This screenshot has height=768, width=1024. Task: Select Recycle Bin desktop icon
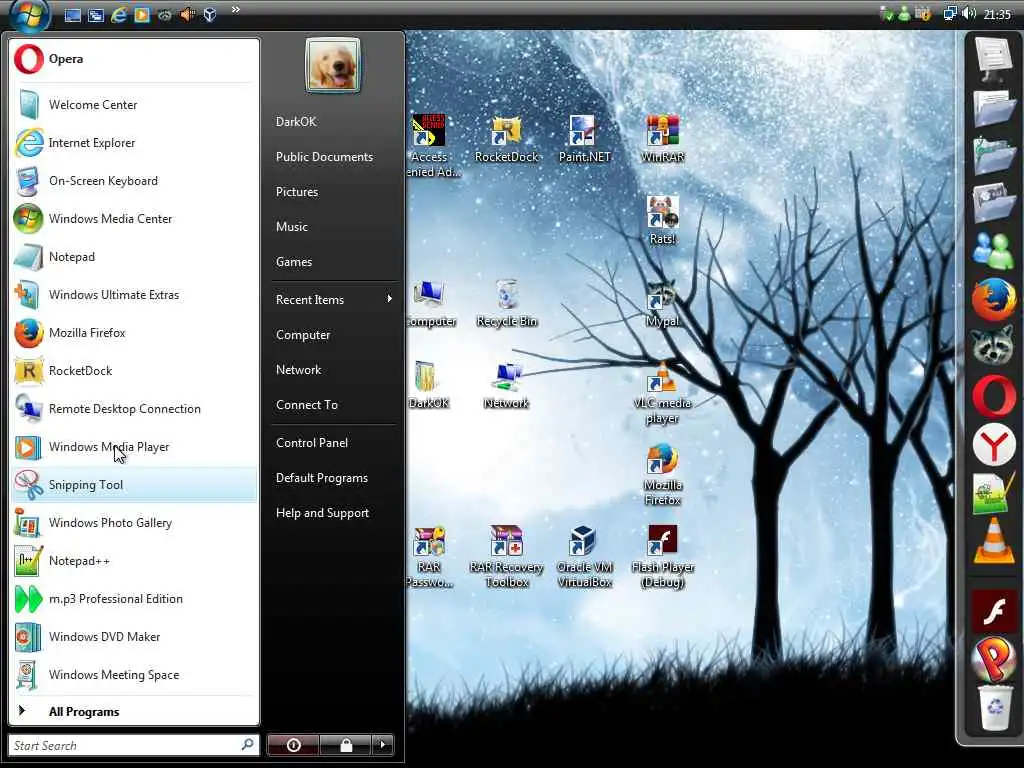click(507, 303)
